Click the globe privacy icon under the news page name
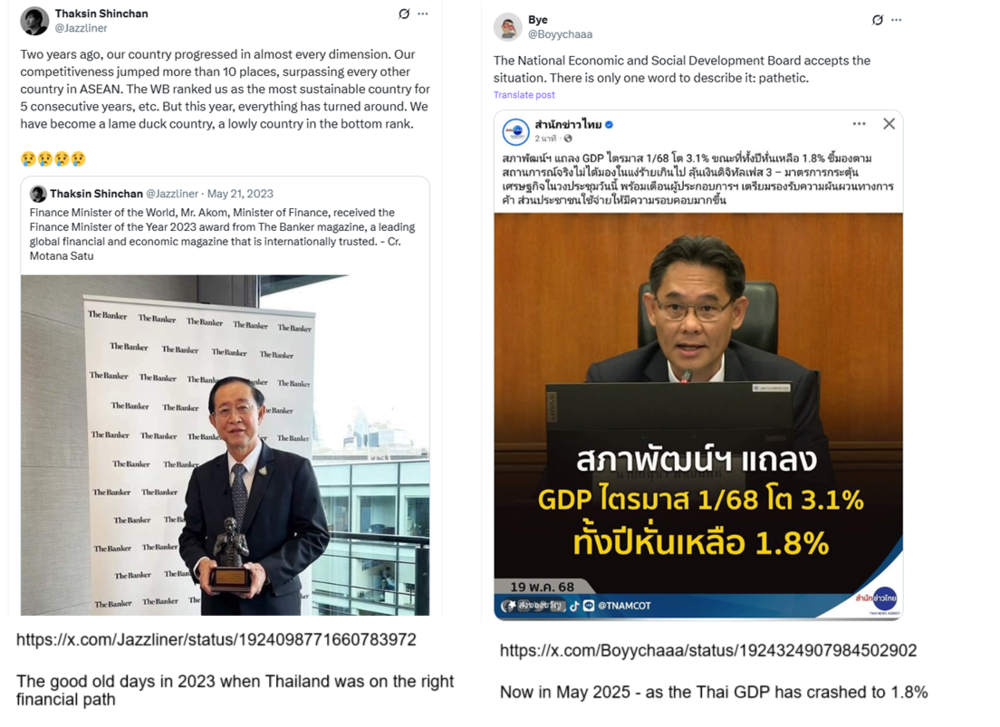 click(568, 138)
